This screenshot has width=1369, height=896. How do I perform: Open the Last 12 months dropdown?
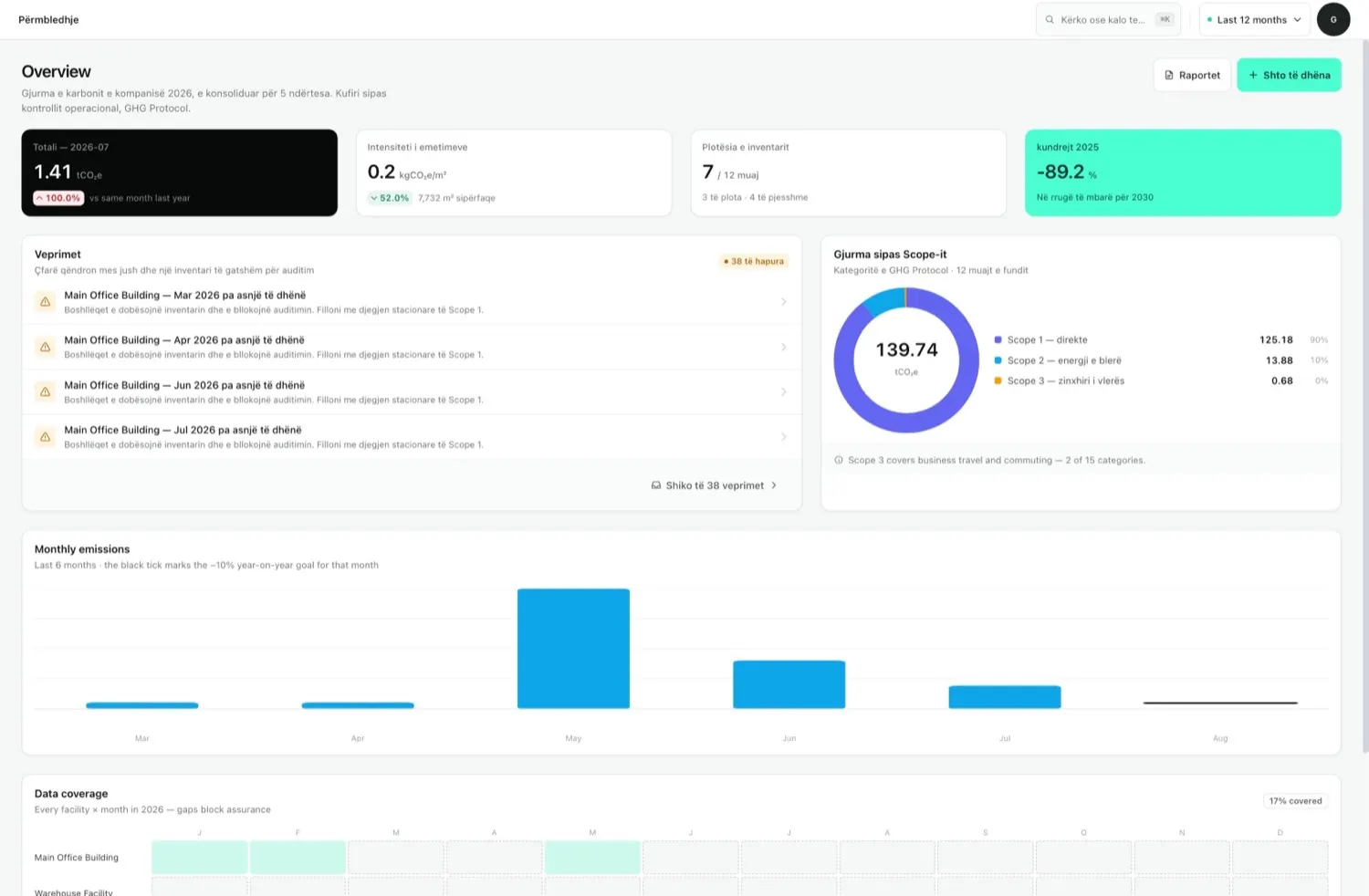click(1255, 19)
